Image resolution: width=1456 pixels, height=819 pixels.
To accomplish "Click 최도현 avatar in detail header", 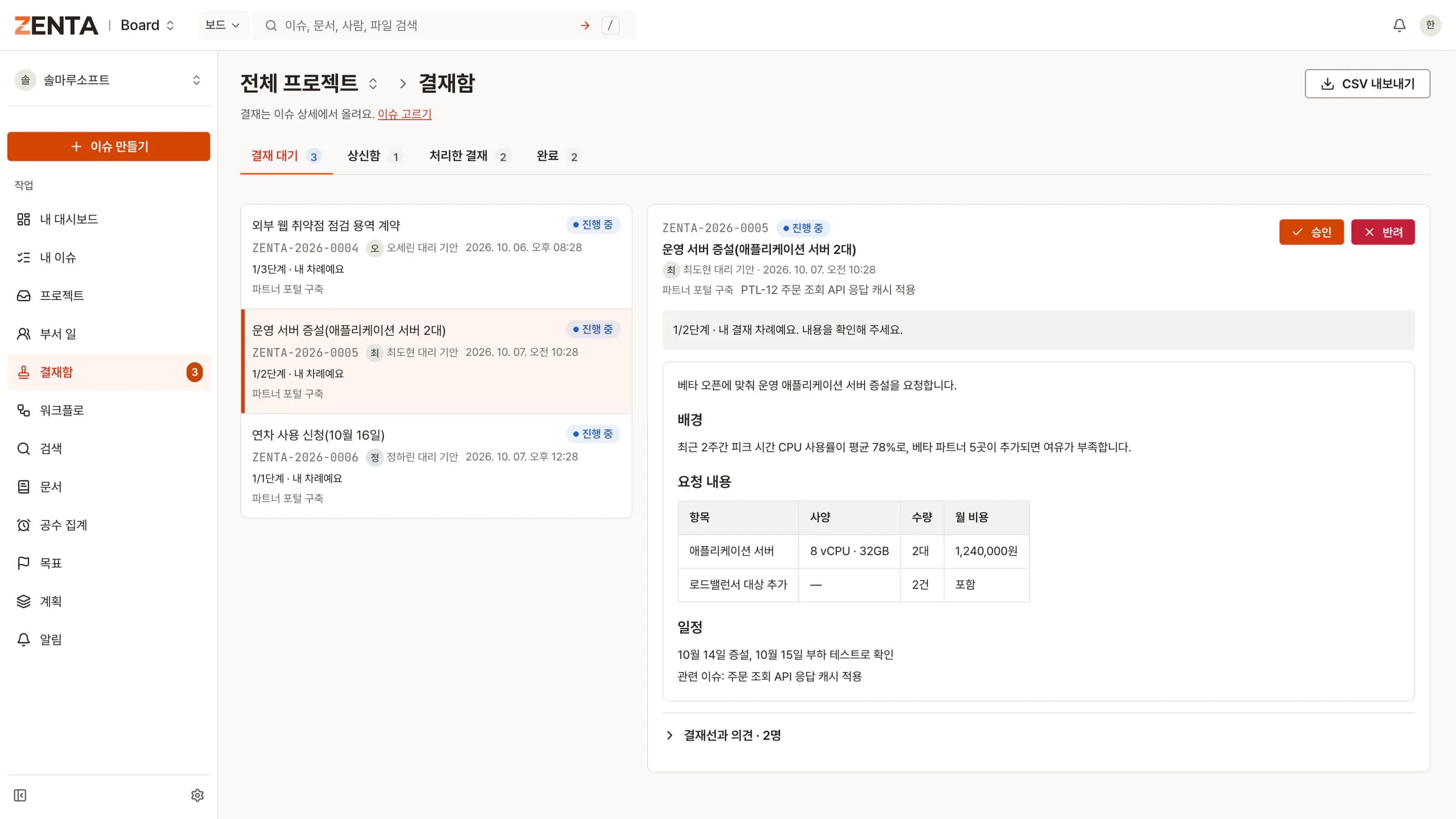I will (670, 270).
